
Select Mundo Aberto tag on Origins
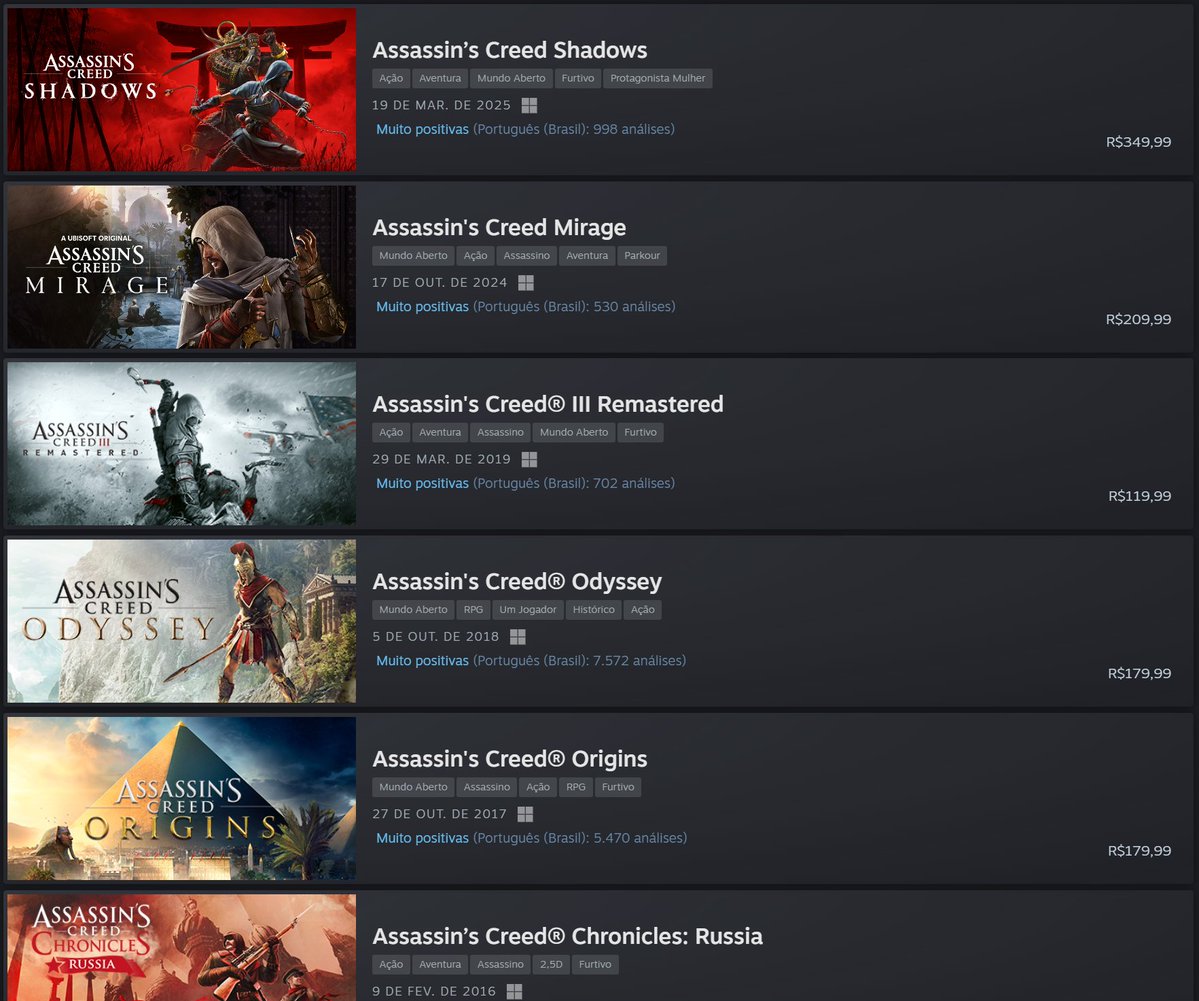[x=414, y=787]
